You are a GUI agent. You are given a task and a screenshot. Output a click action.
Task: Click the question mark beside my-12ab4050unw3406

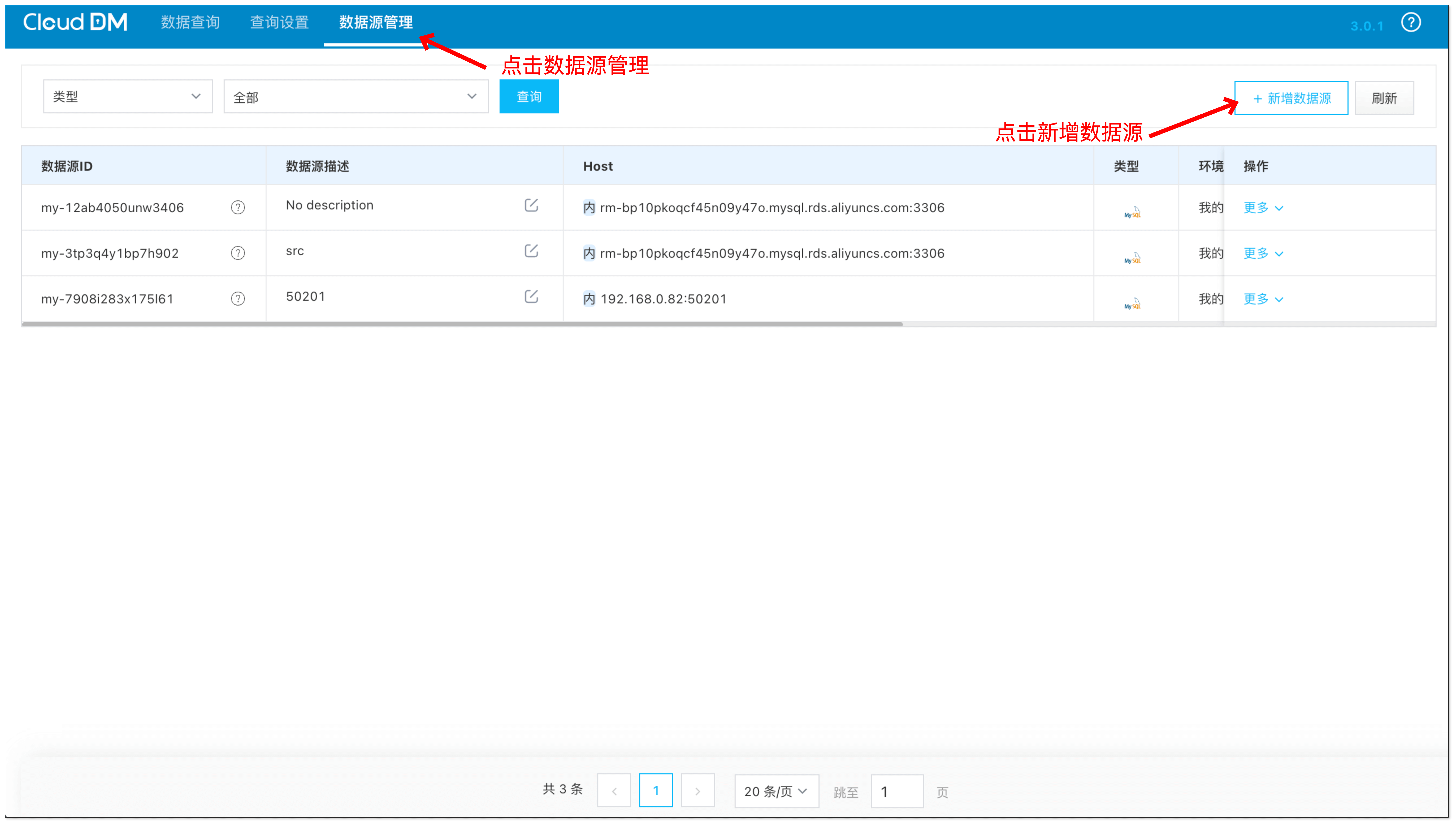coord(238,207)
